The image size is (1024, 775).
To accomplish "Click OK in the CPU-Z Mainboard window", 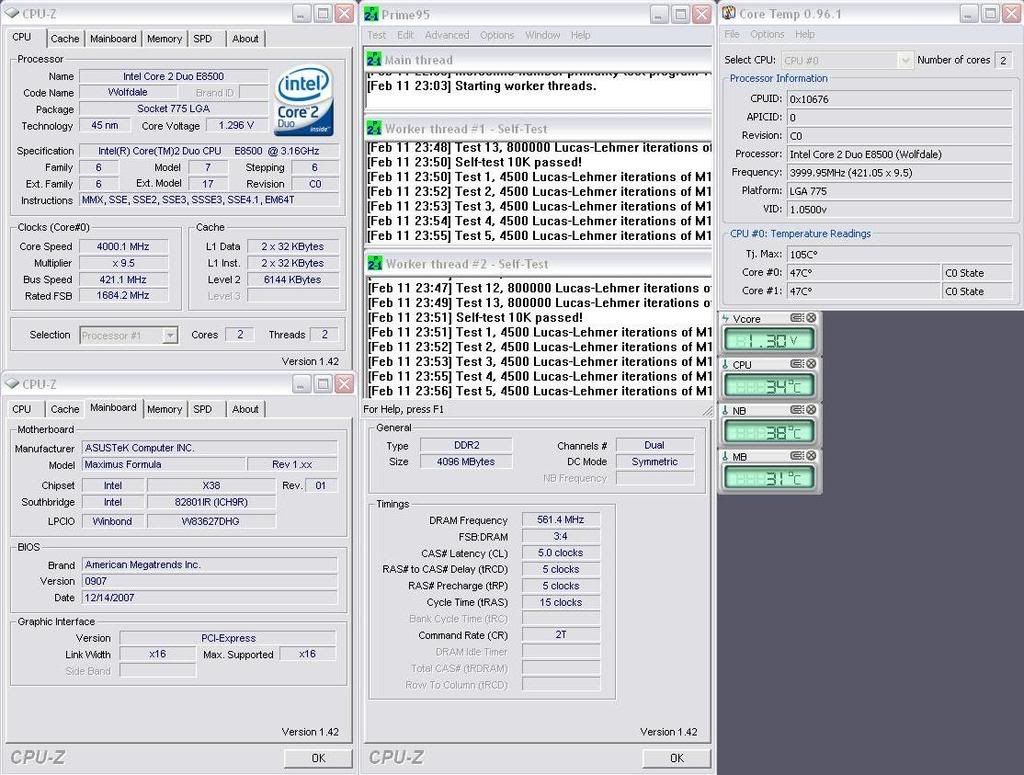I will pos(318,758).
